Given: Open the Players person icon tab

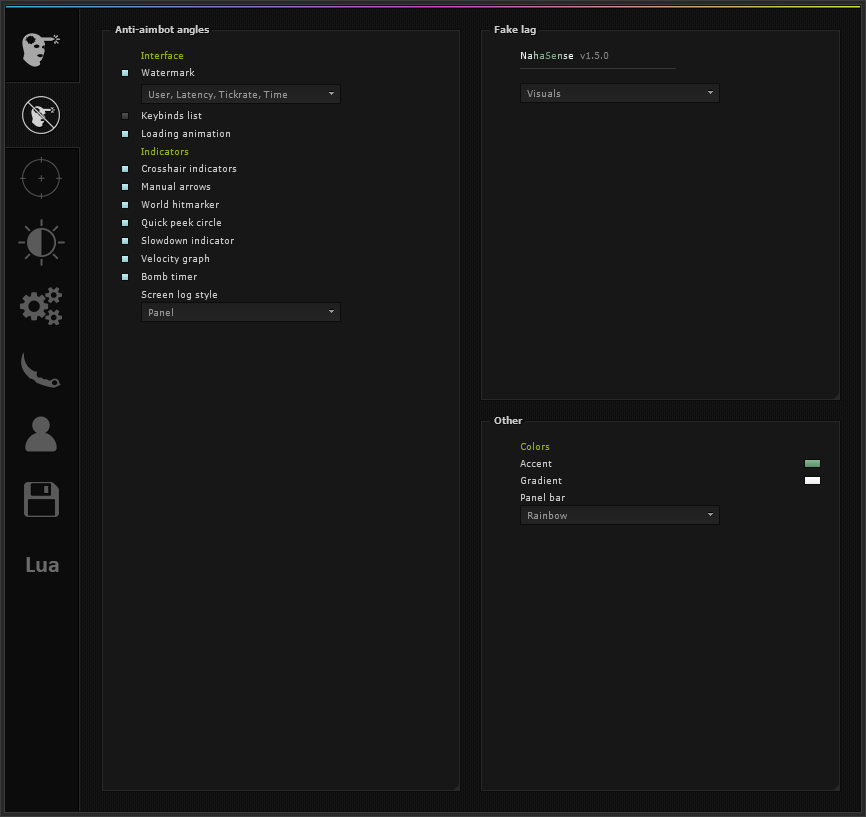Looking at the screenshot, I should [x=41, y=434].
